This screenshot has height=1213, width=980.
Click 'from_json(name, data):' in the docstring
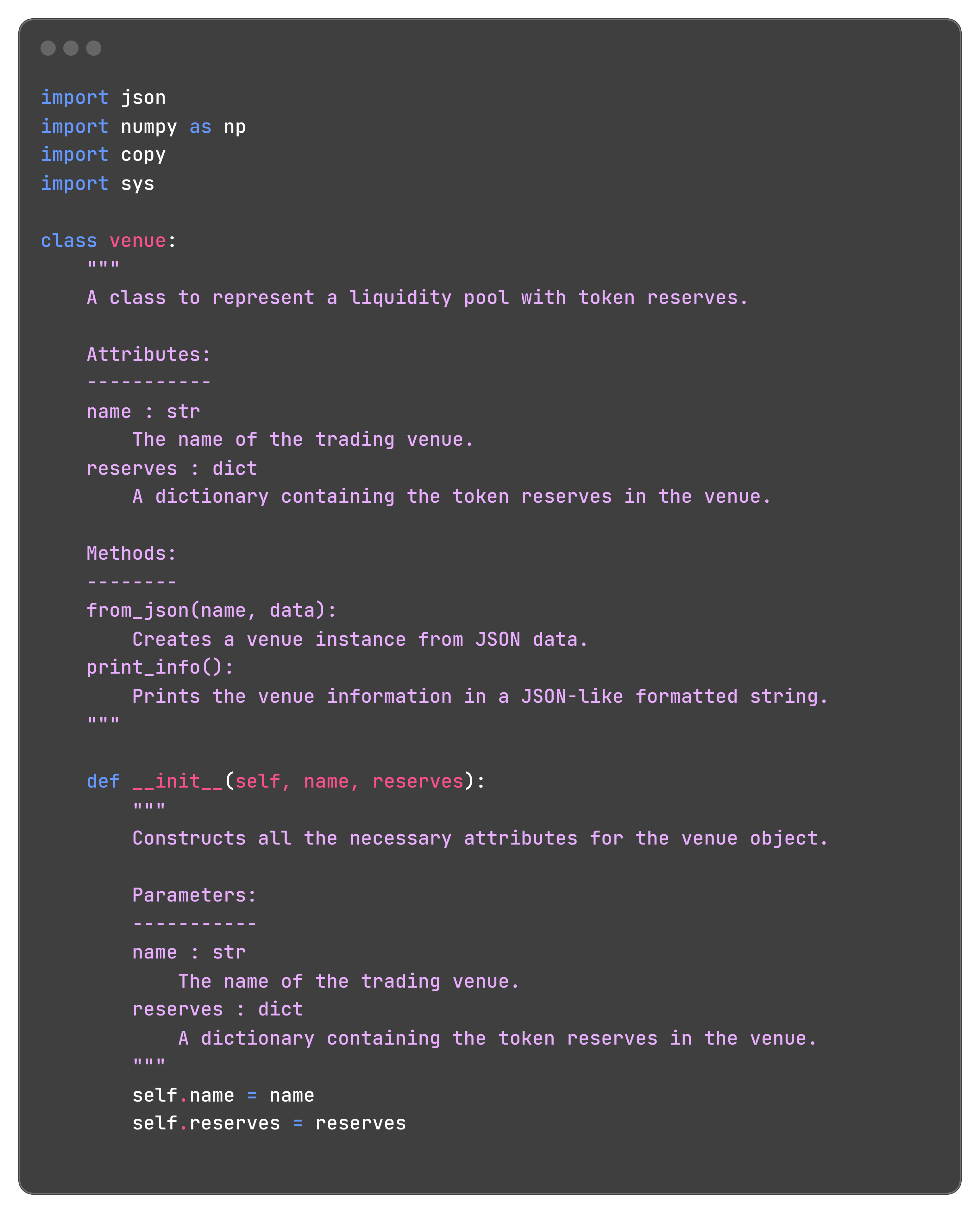(212, 610)
